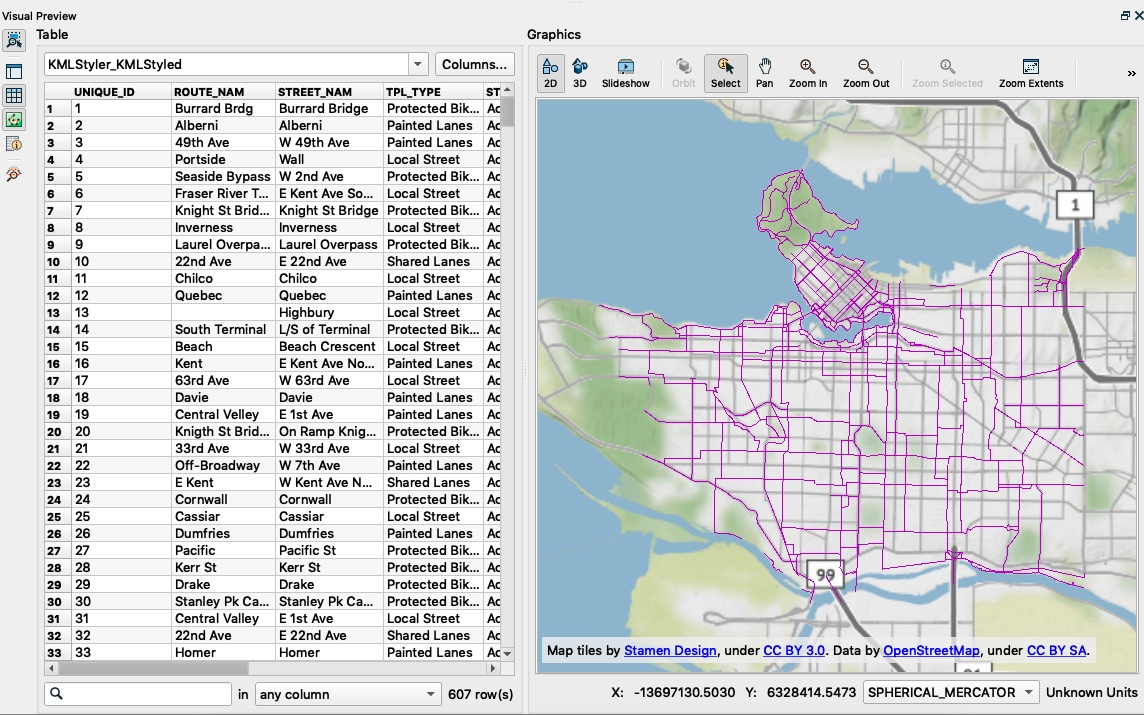This screenshot has height=715, width=1144.
Task: Open the KMLStyler_KMLStyled table dropdown
Action: (417, 64)
